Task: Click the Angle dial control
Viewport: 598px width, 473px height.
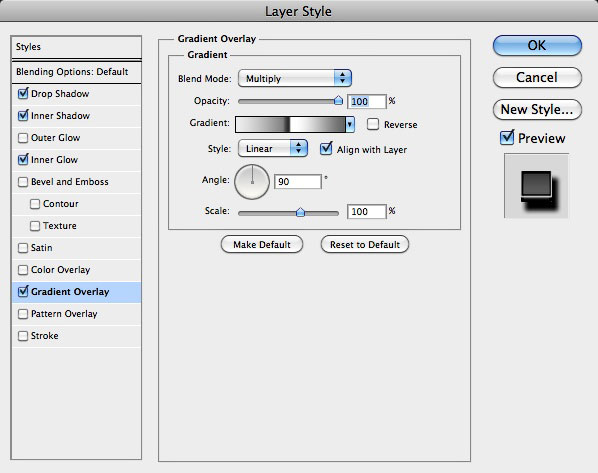Action: pos(252,182)
